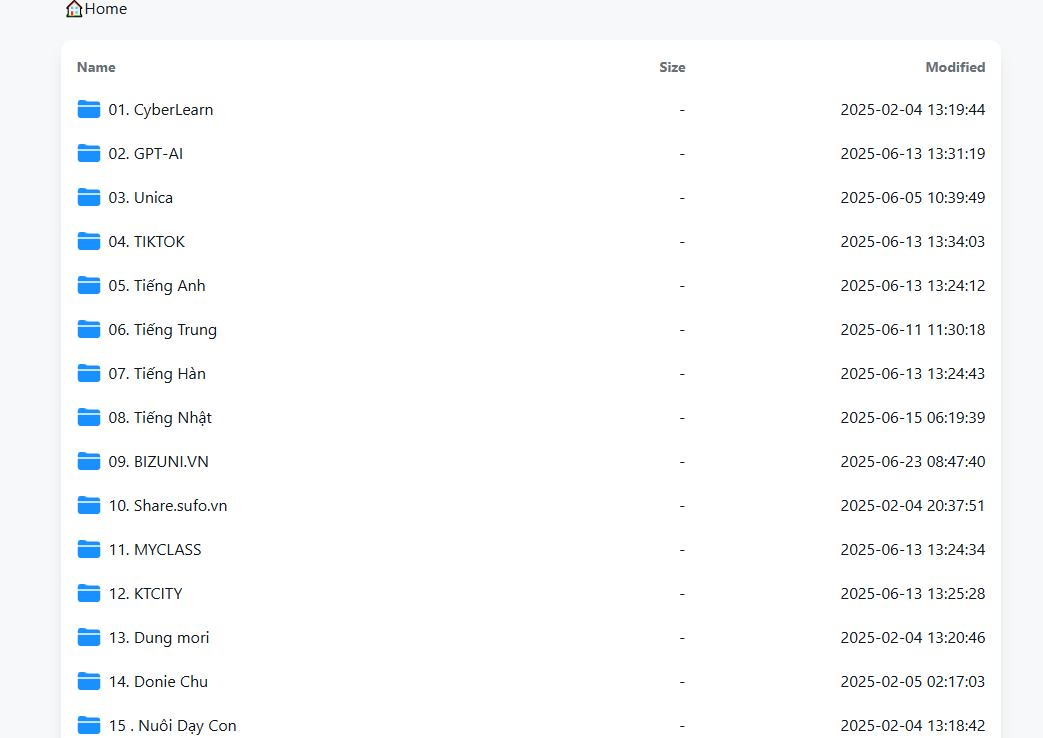
Task: Select the folder icon for 11. MYCLASS
Action: (x=89, y=549)
